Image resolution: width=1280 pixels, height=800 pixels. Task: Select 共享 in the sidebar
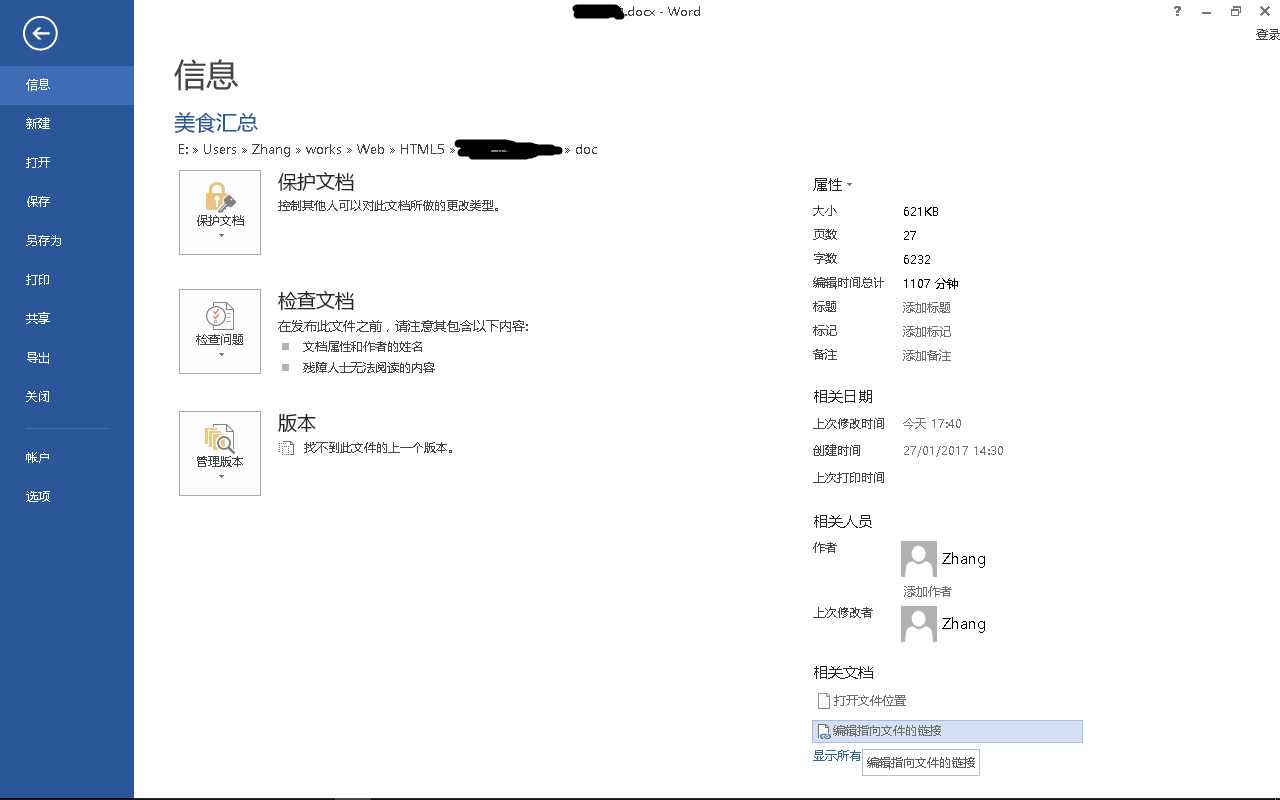pyautogui.click(x=67, y=319)
